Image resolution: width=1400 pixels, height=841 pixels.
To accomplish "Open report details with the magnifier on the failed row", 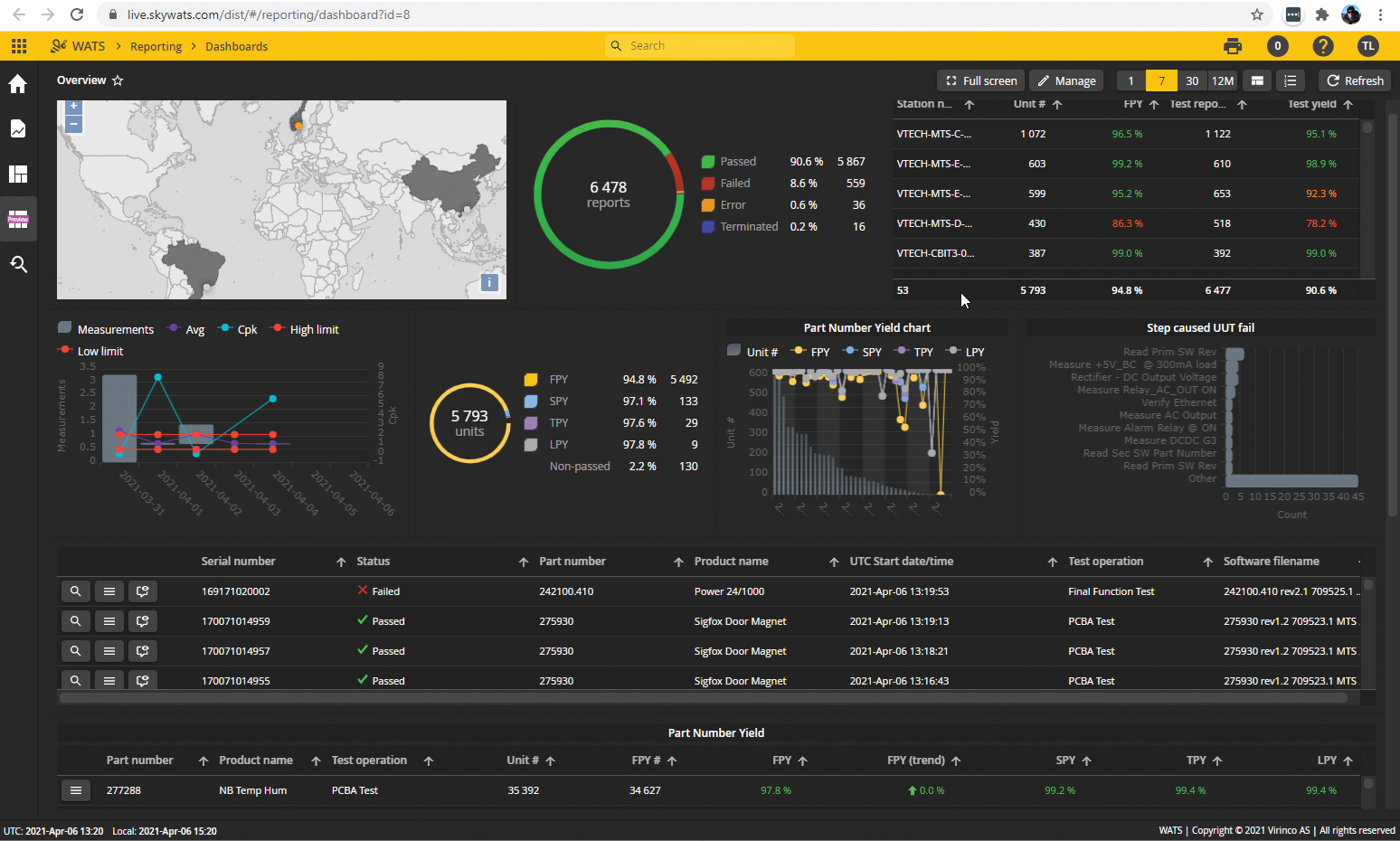I will (75, 591).
